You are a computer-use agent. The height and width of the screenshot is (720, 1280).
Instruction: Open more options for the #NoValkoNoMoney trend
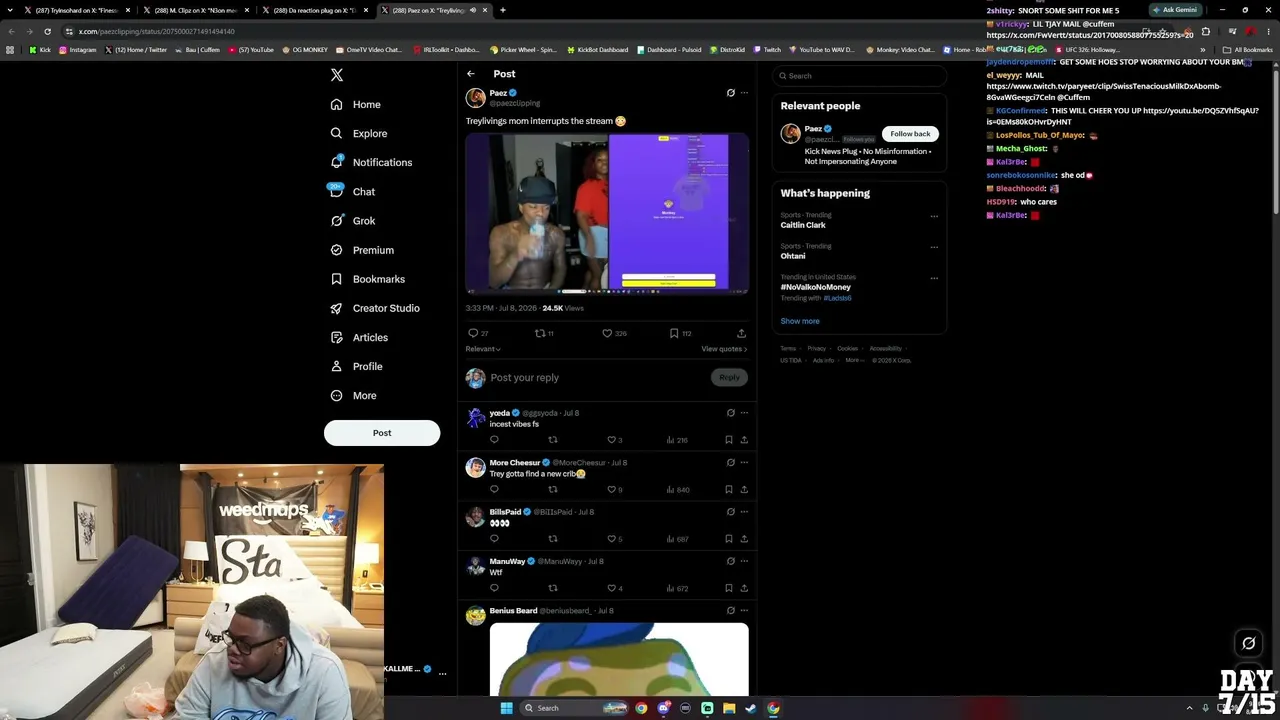point(934,278)
